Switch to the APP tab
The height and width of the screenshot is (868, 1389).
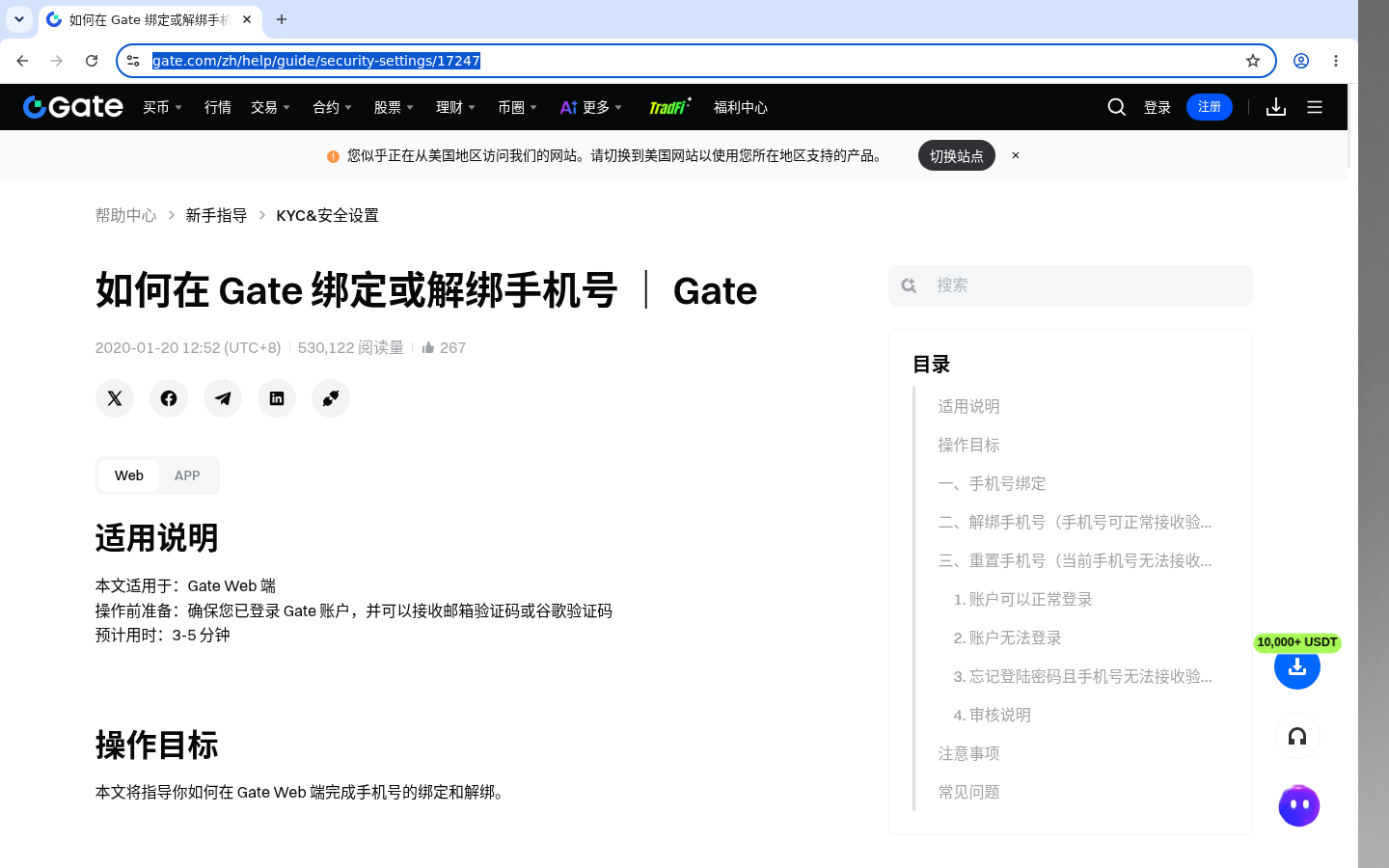187,475
